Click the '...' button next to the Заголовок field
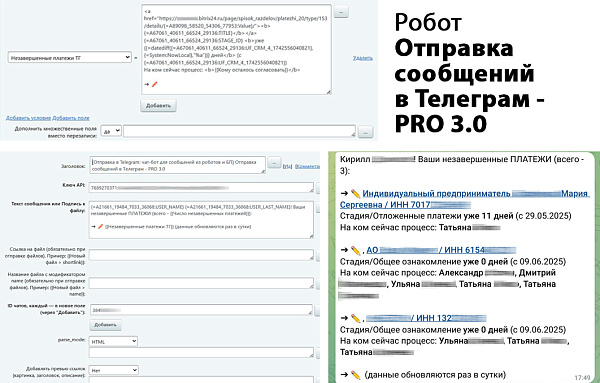600x383 pixels. coord(274,163)
